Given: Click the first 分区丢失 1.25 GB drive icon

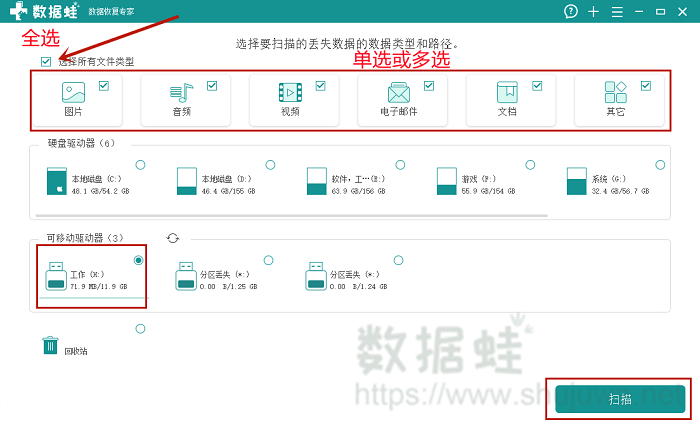Looking at the screenshot, I should (x=186, y=276).
